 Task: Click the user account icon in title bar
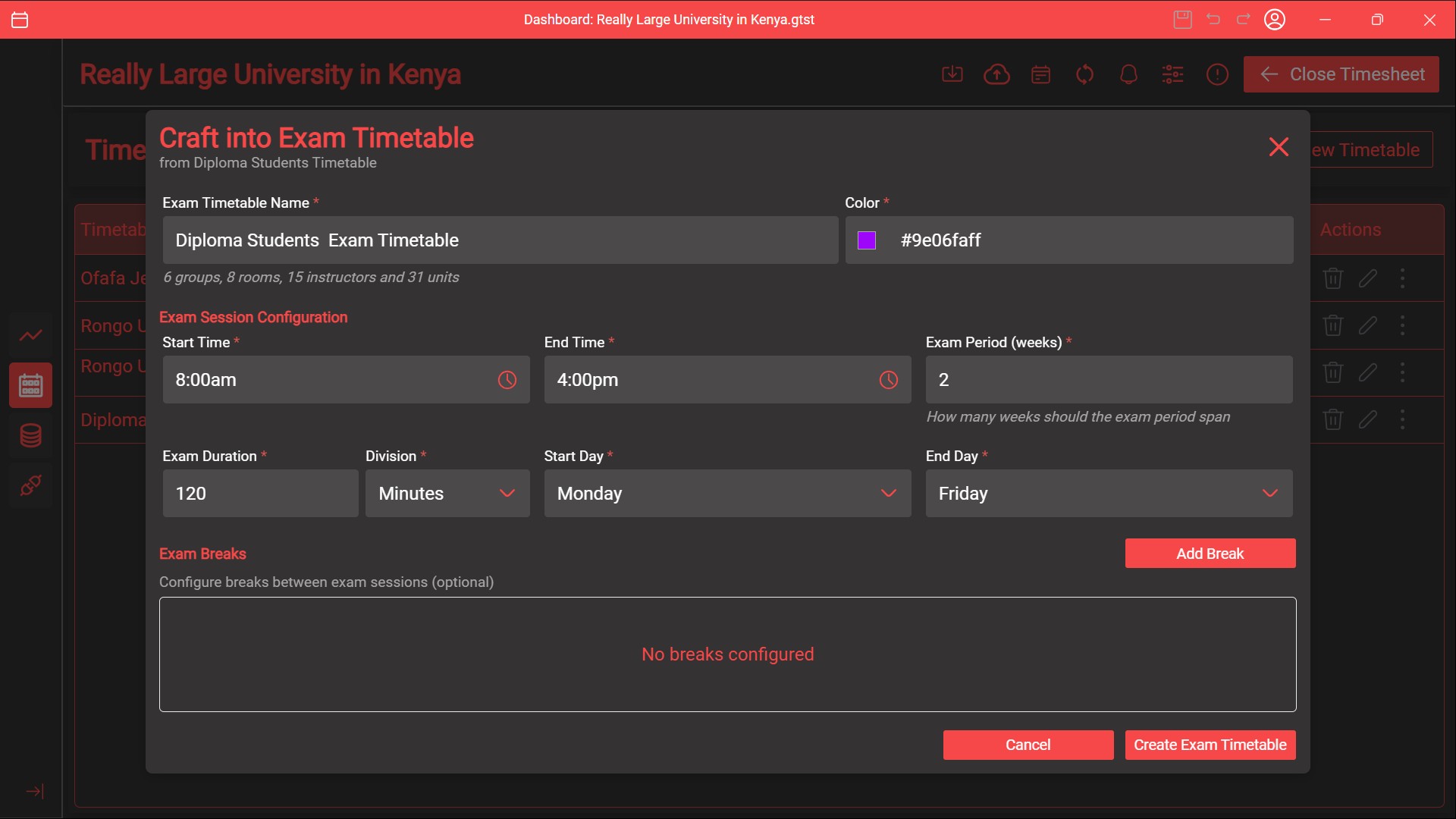(x=1275, y=20)
